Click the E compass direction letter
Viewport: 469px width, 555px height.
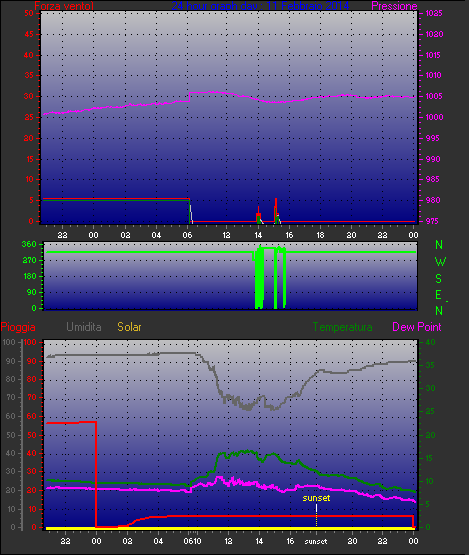[x=438, y=295]
